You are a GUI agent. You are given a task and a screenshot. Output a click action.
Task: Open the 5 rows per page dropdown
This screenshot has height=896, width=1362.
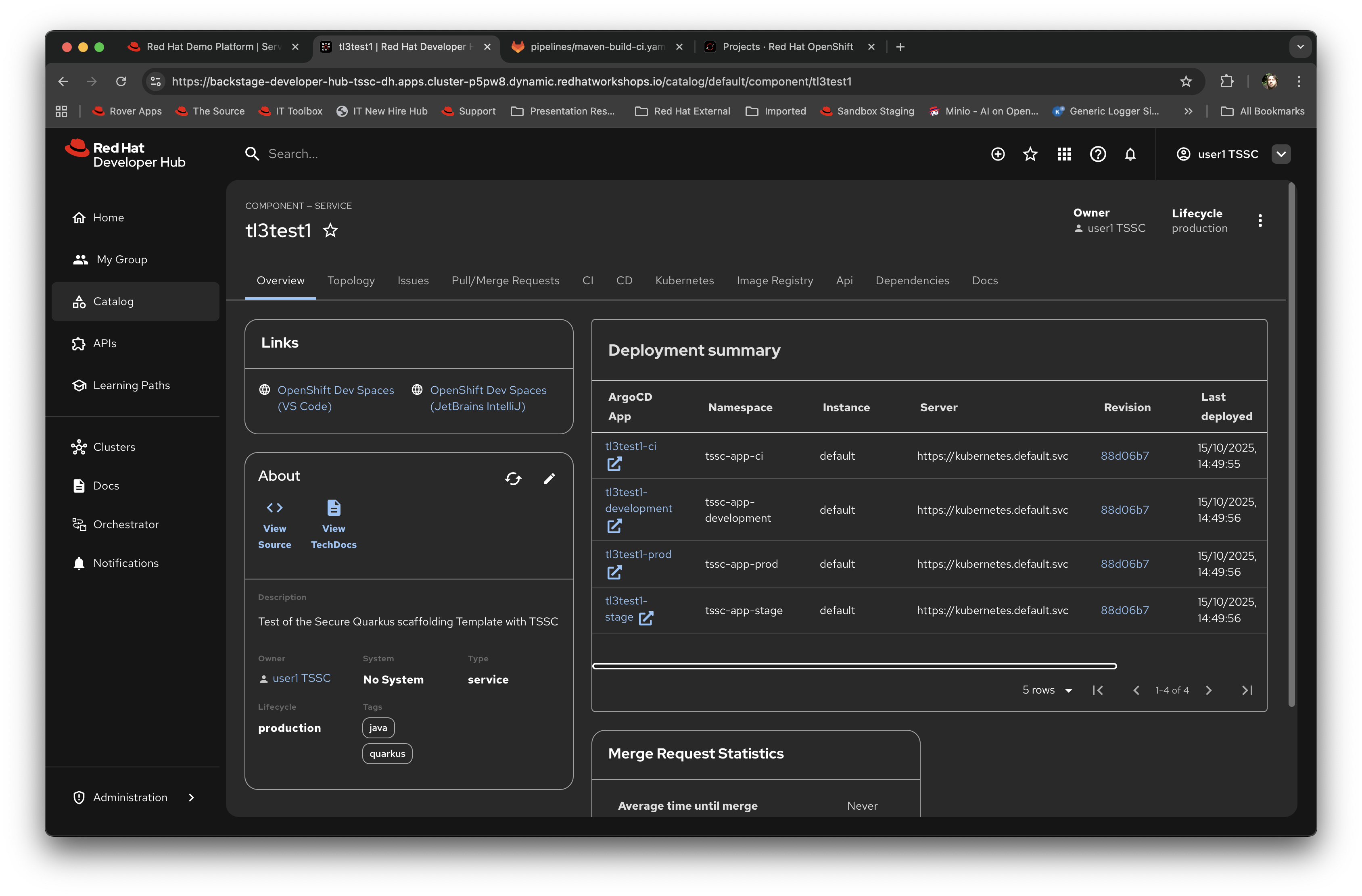(1047, 690)
